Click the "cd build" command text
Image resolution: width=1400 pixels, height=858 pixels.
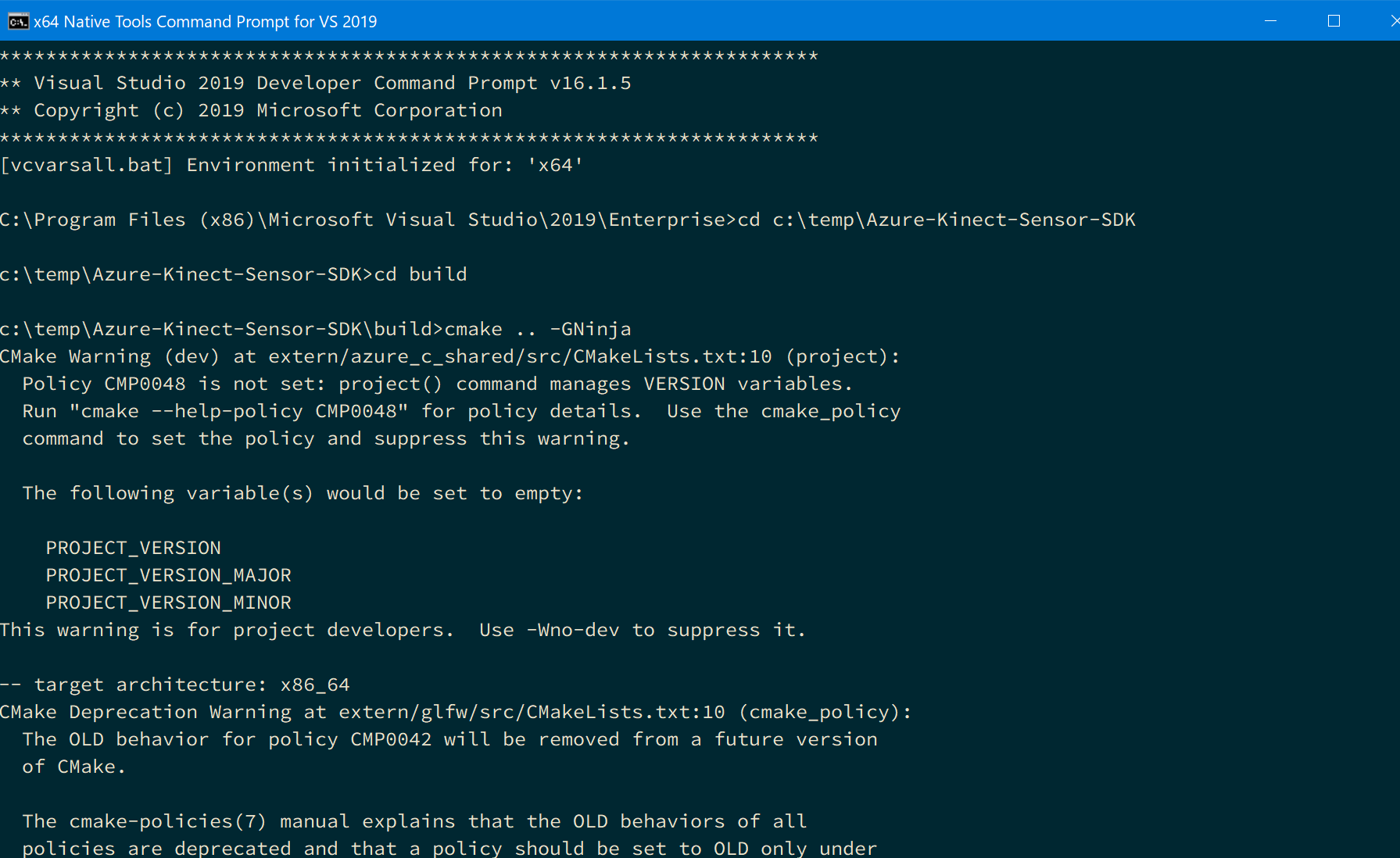click(421, 274)
